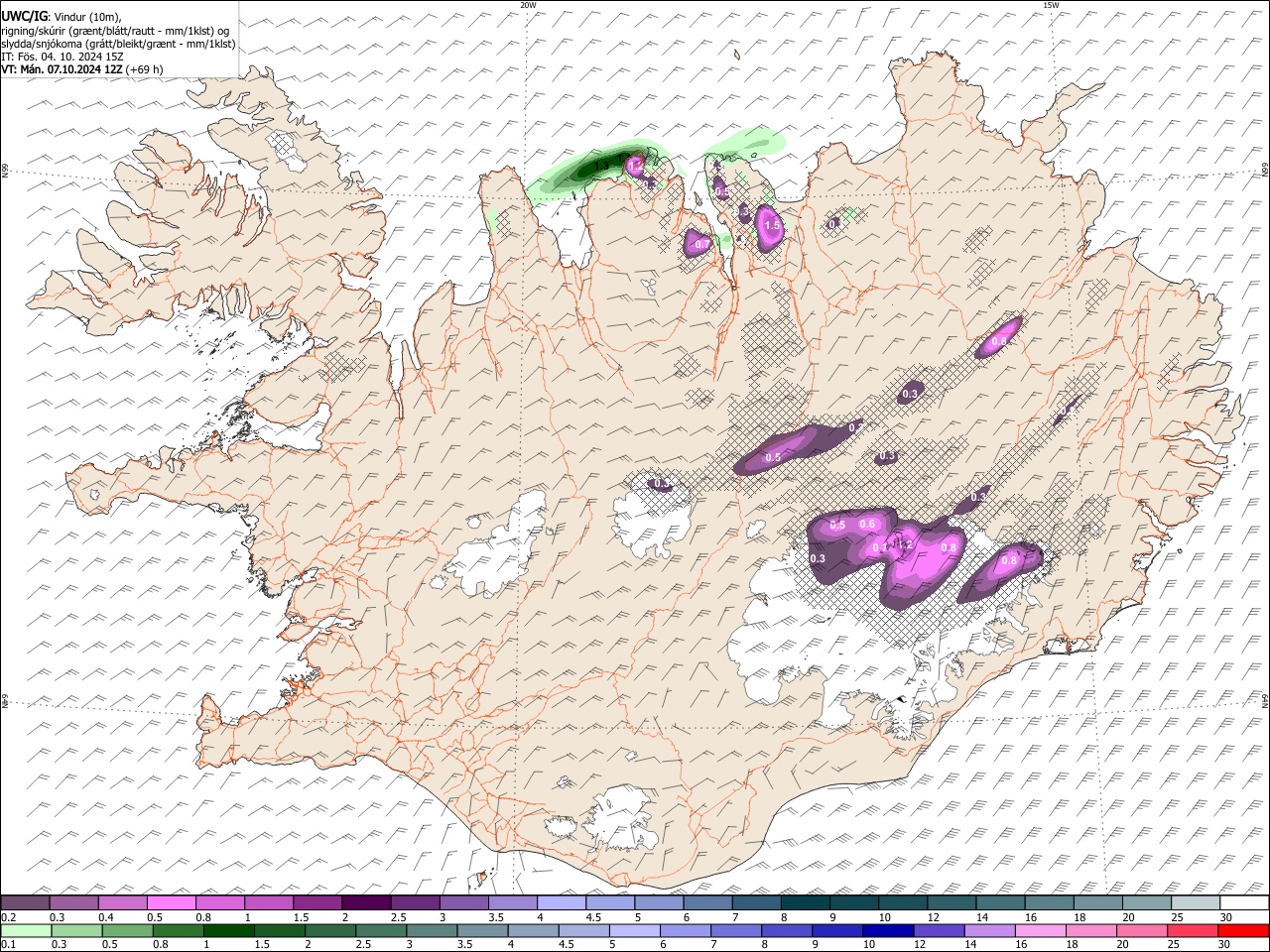The image size is (1270, 952).
Task: Click the "1.3" value in the green rain band
Action: pyautogui.click(x=601, y=167)
